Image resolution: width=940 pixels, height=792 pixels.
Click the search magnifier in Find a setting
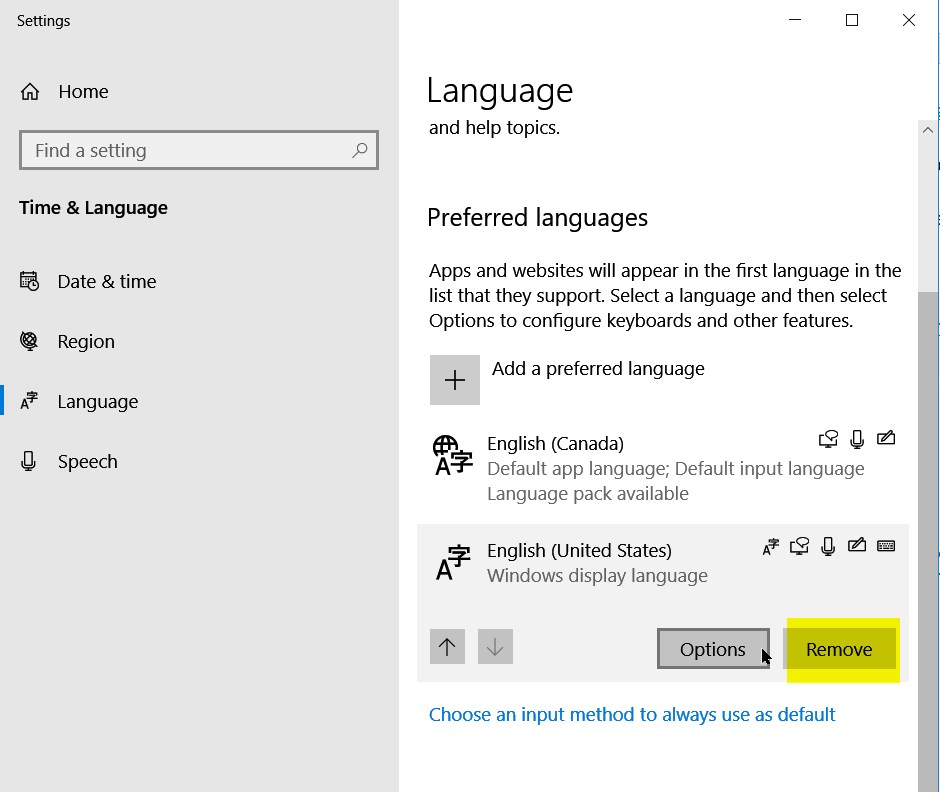click(360, 150)
